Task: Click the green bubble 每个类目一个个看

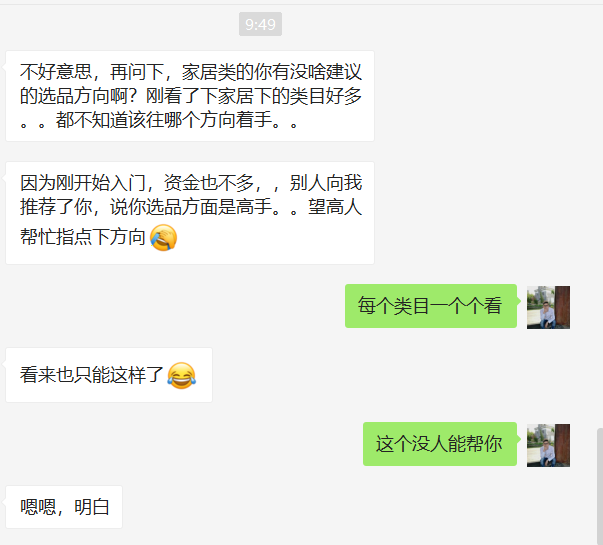Action: pyautogui.click(x=431, y=306)
